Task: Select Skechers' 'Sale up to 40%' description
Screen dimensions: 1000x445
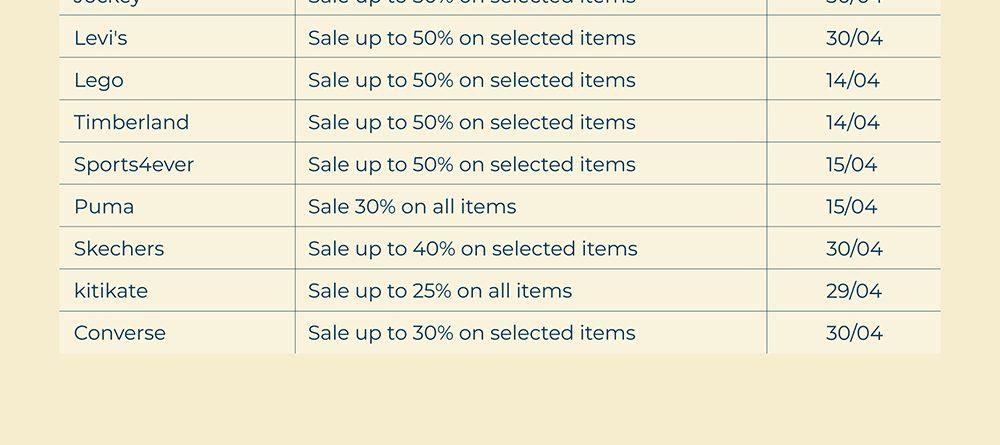Action: tap(472, 249)
